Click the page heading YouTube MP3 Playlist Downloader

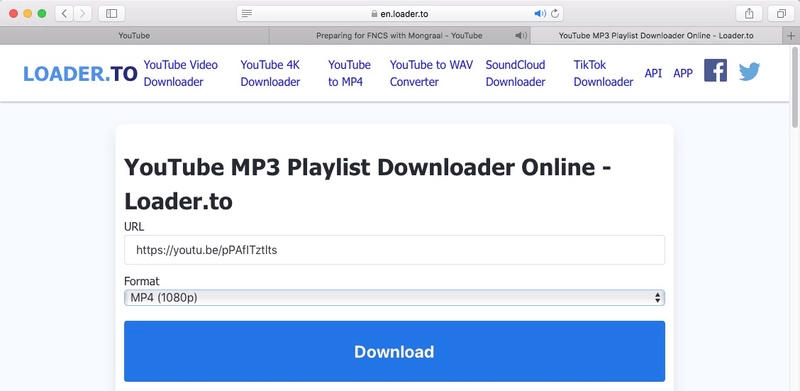(x=367, y=184)
